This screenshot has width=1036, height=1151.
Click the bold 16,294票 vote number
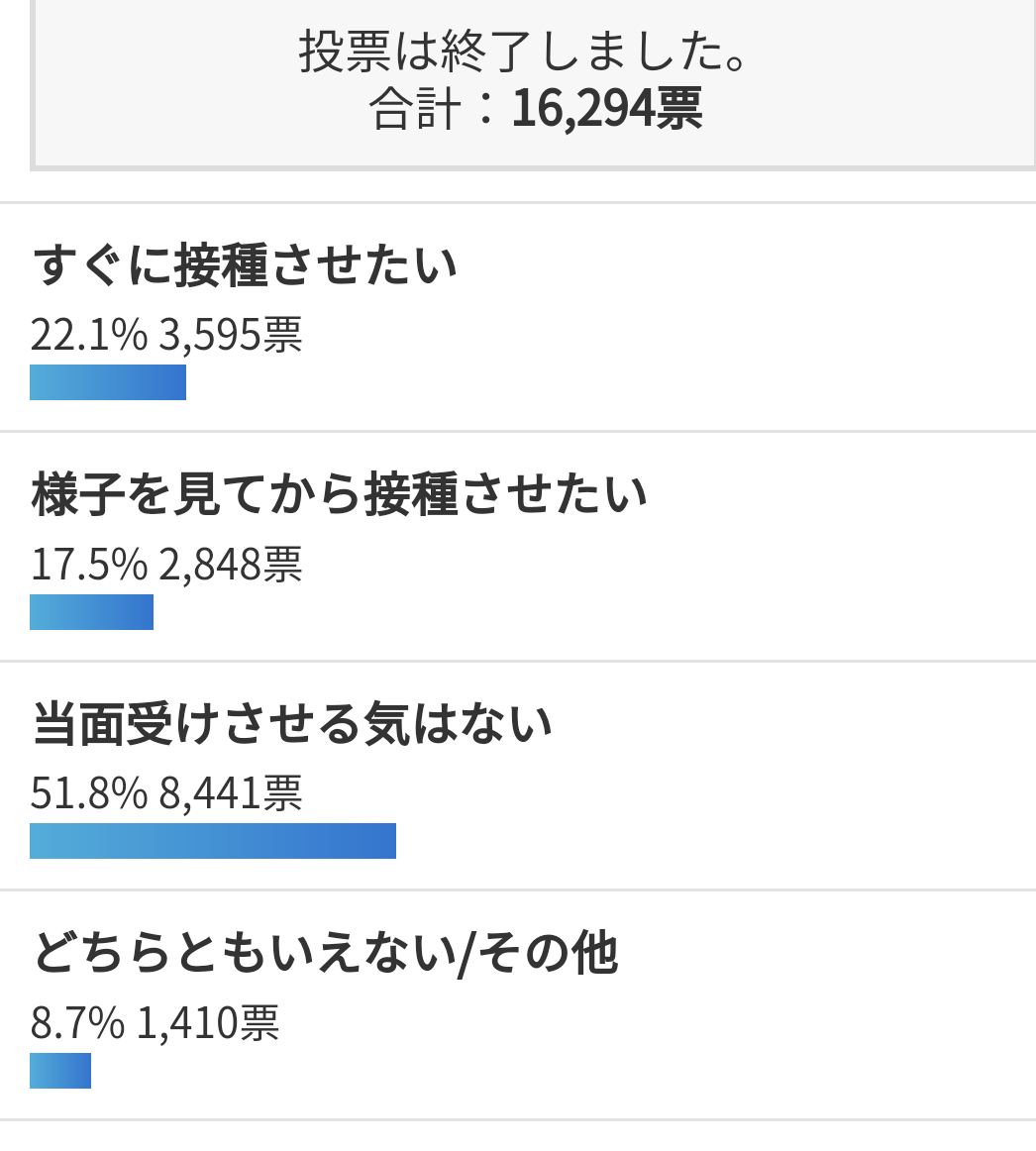coord(607,109)
